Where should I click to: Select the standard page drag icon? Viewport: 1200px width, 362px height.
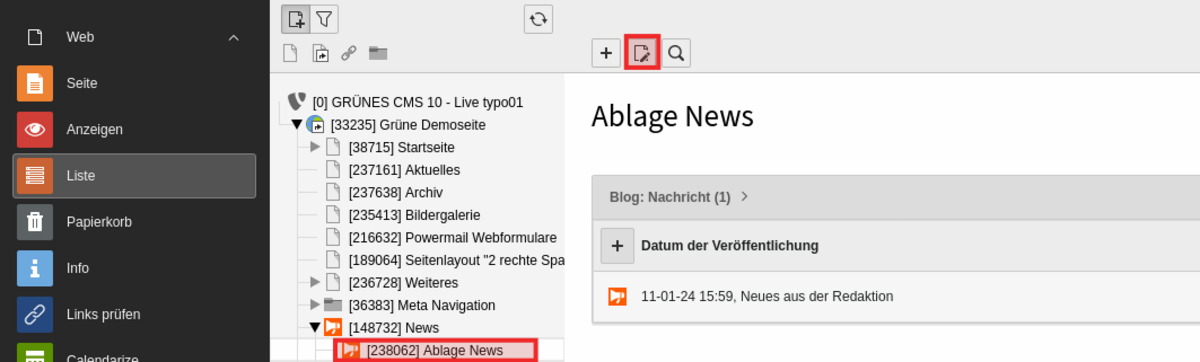pyautogui.click(x=290, y=53)
